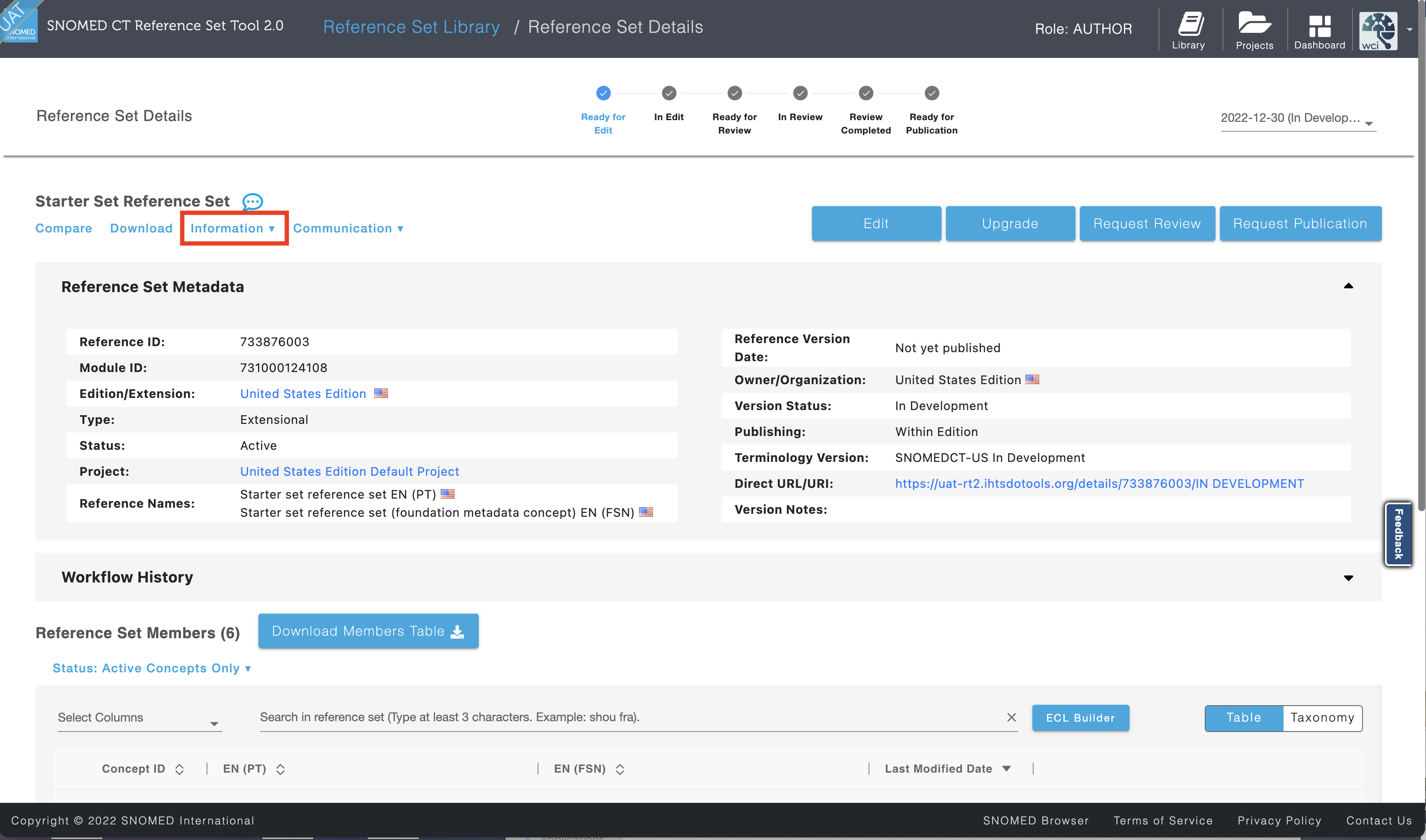The width and height of the screenshot is (1426, 840).
Task: Expand the Communication menu
Action: (x=348, y=228)
